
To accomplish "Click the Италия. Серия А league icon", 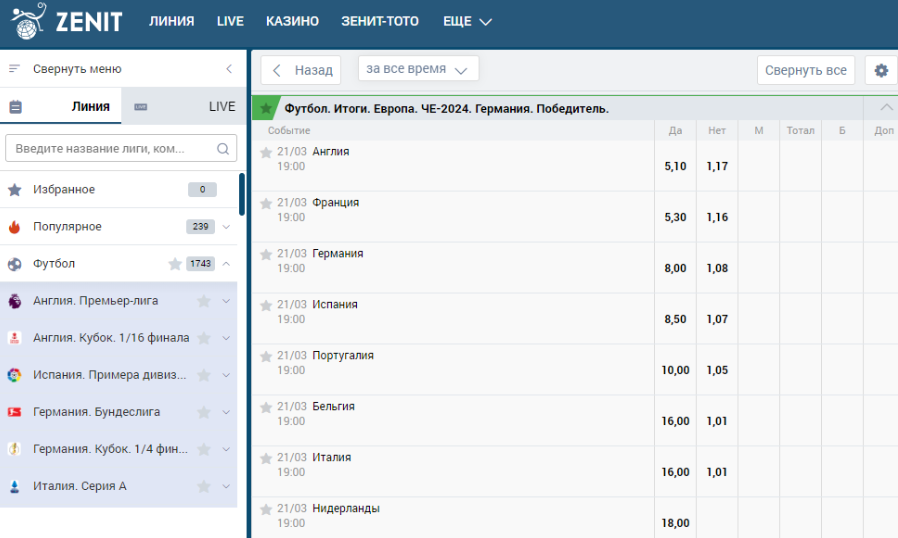I will coord(14,486).
